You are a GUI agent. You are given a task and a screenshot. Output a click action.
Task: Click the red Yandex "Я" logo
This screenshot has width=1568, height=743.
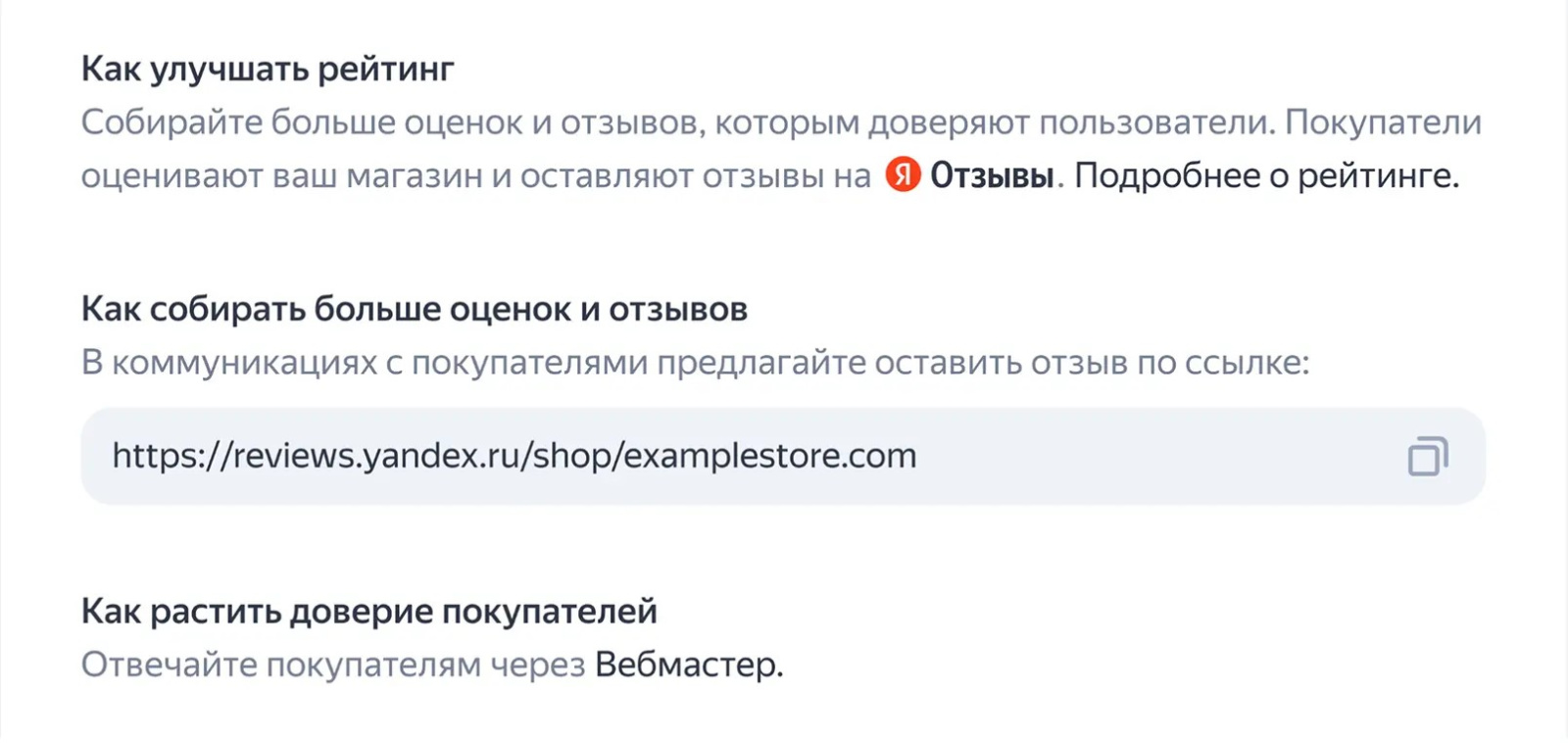click(x=903, y=175)
